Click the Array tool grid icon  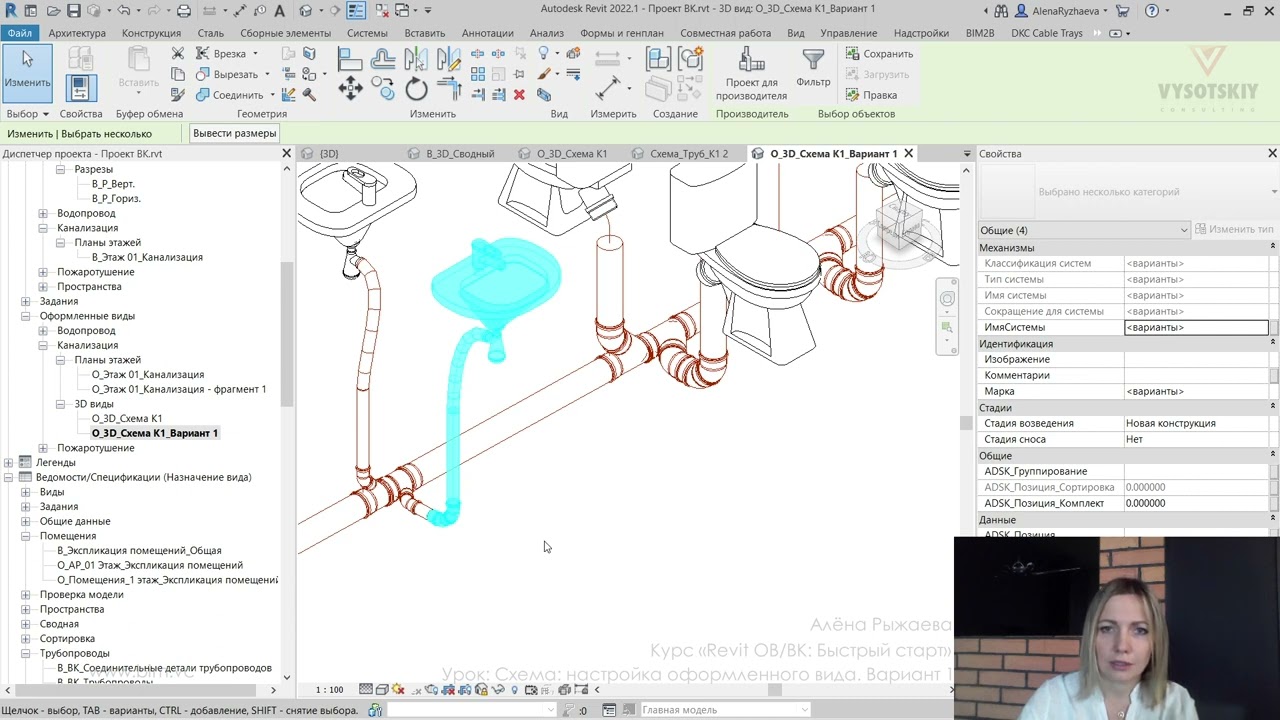[x=477, y=74]
